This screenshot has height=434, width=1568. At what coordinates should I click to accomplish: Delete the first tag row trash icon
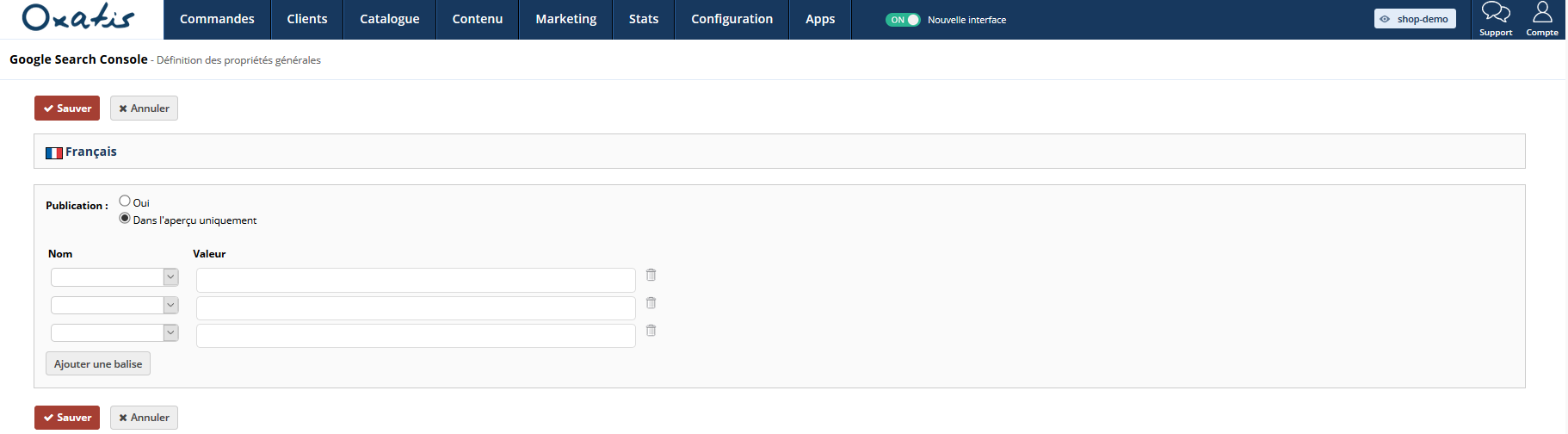[x=651, y=275]
